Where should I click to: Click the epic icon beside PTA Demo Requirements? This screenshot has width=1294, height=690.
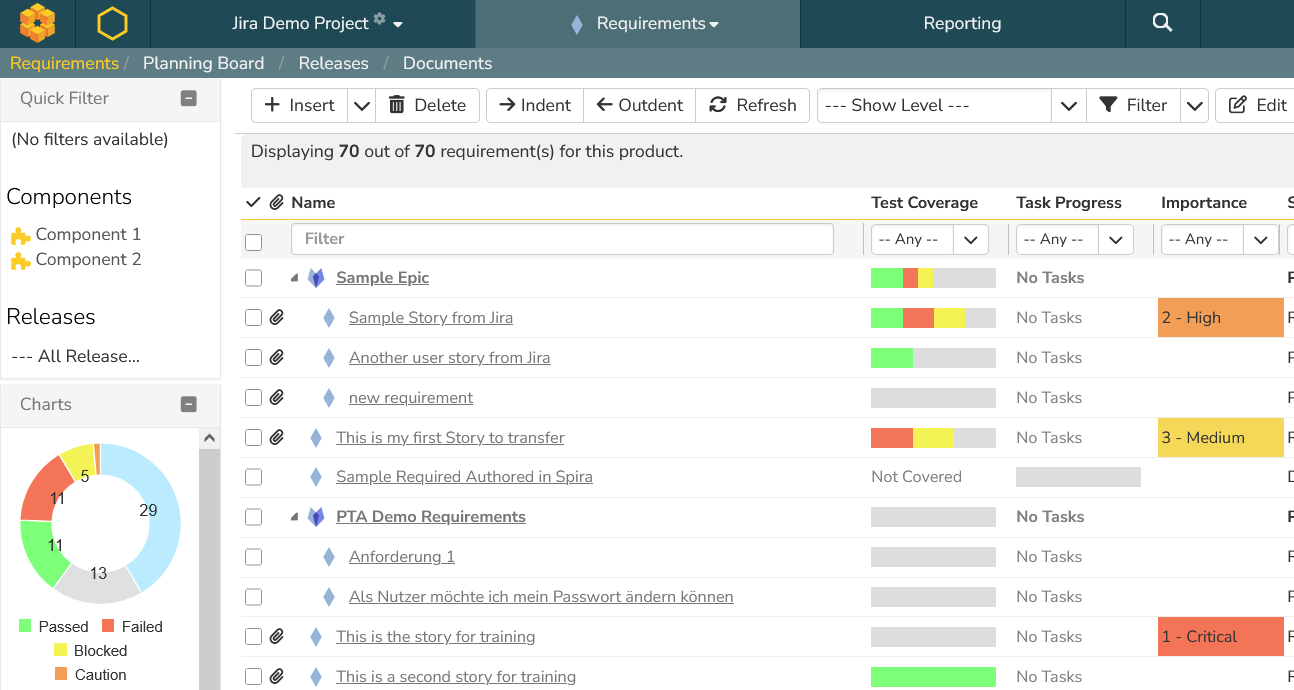point(316,517)
